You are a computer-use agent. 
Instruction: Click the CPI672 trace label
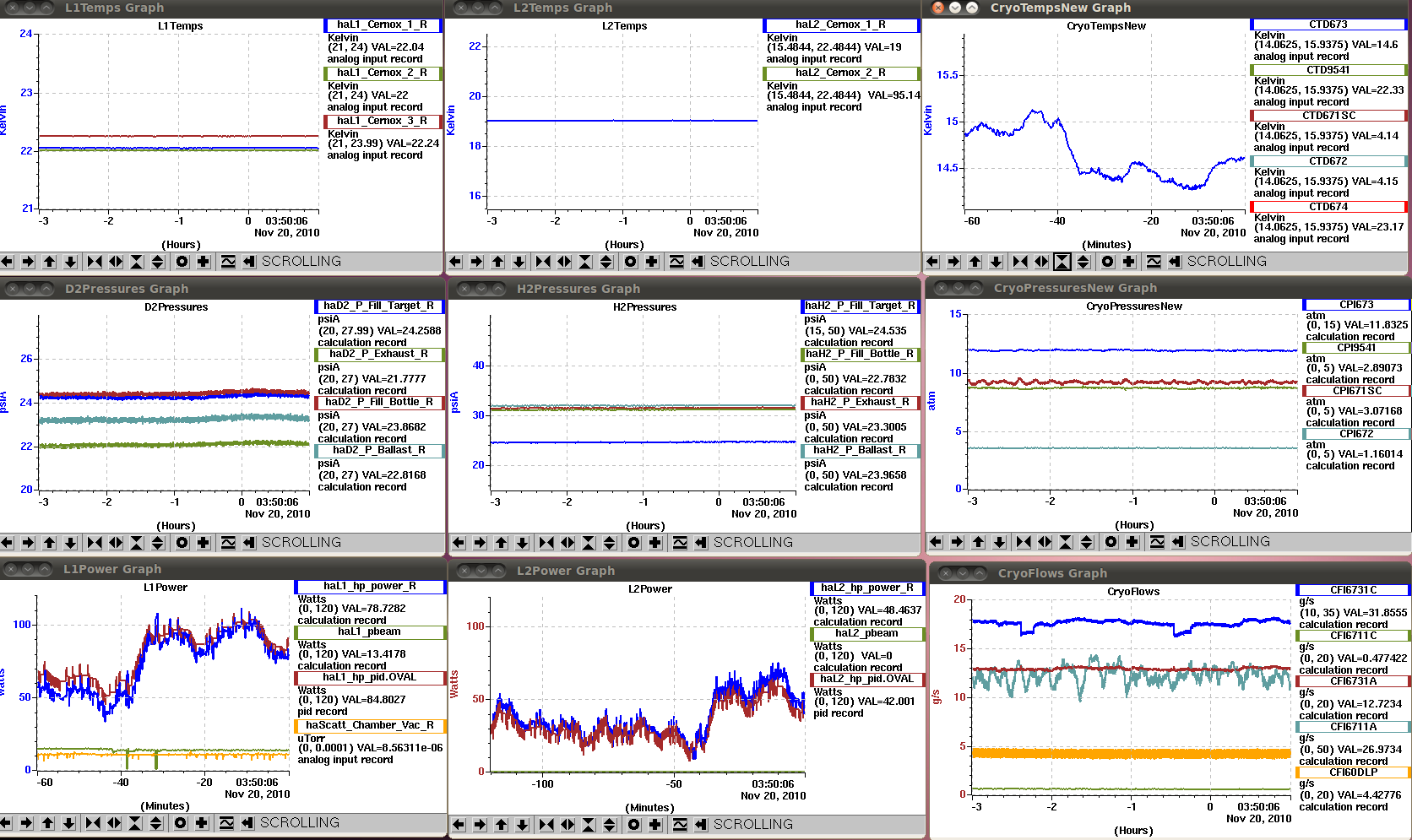coord(1356,434)
